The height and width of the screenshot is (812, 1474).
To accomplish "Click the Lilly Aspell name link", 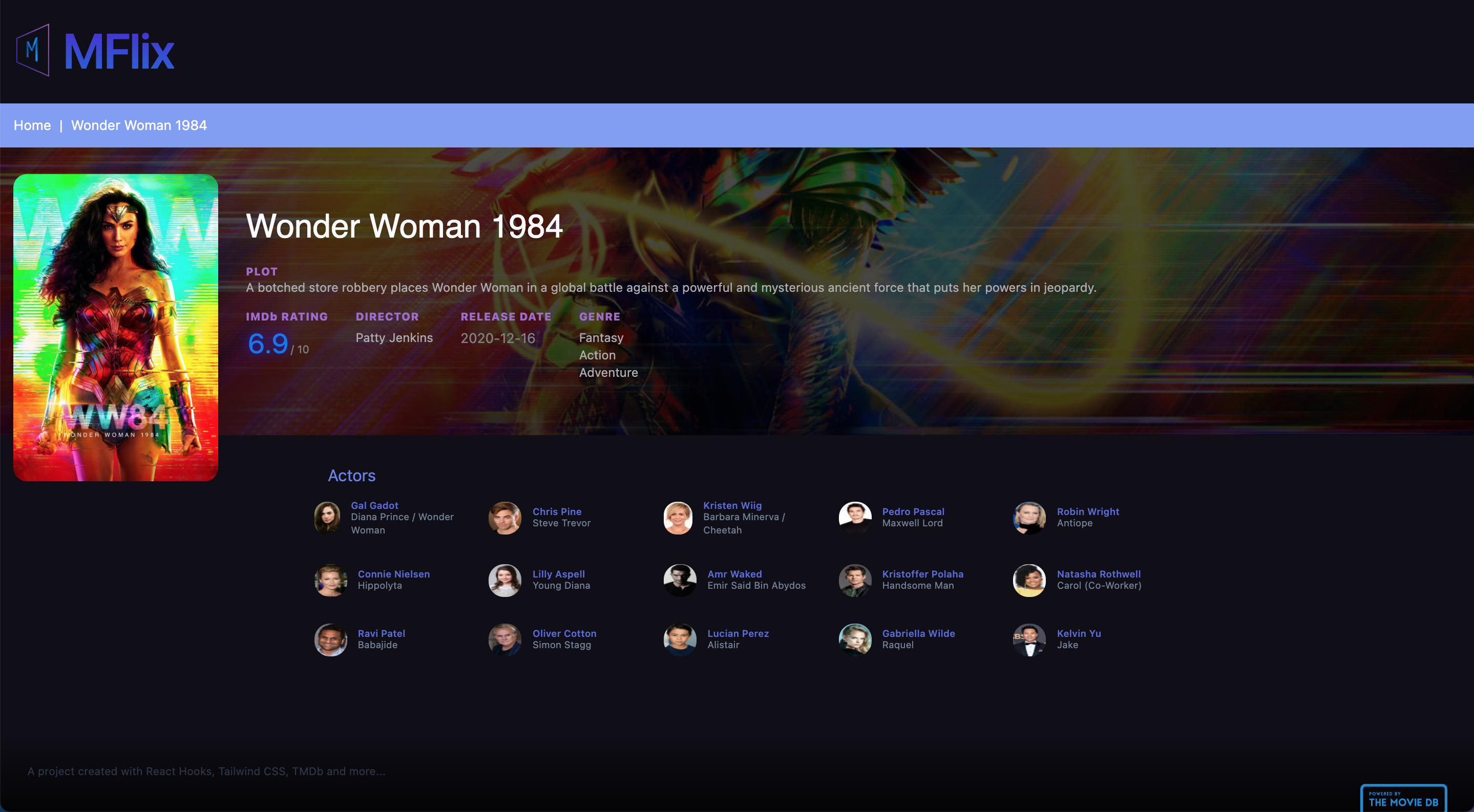I will pyautogui.click(x=558, y=573).
